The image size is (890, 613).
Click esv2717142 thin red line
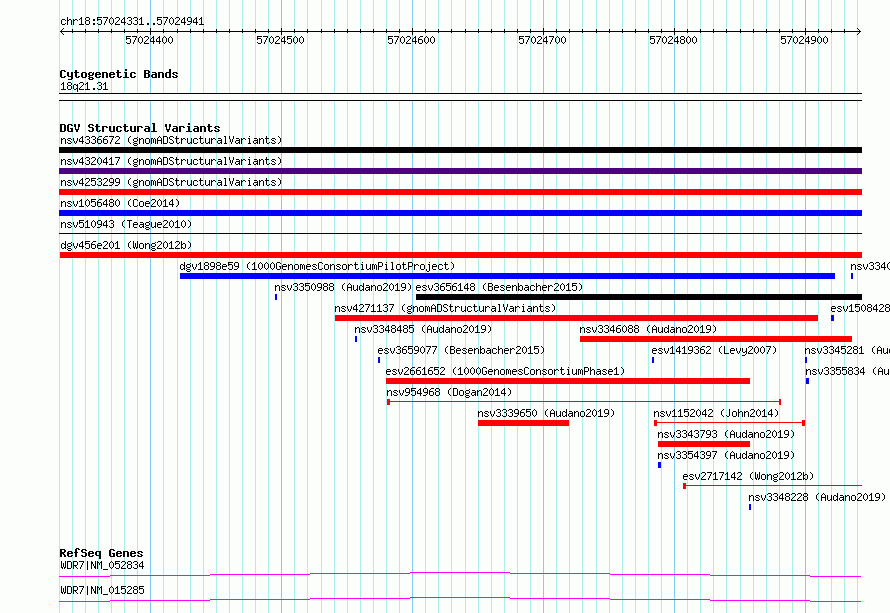773,486
